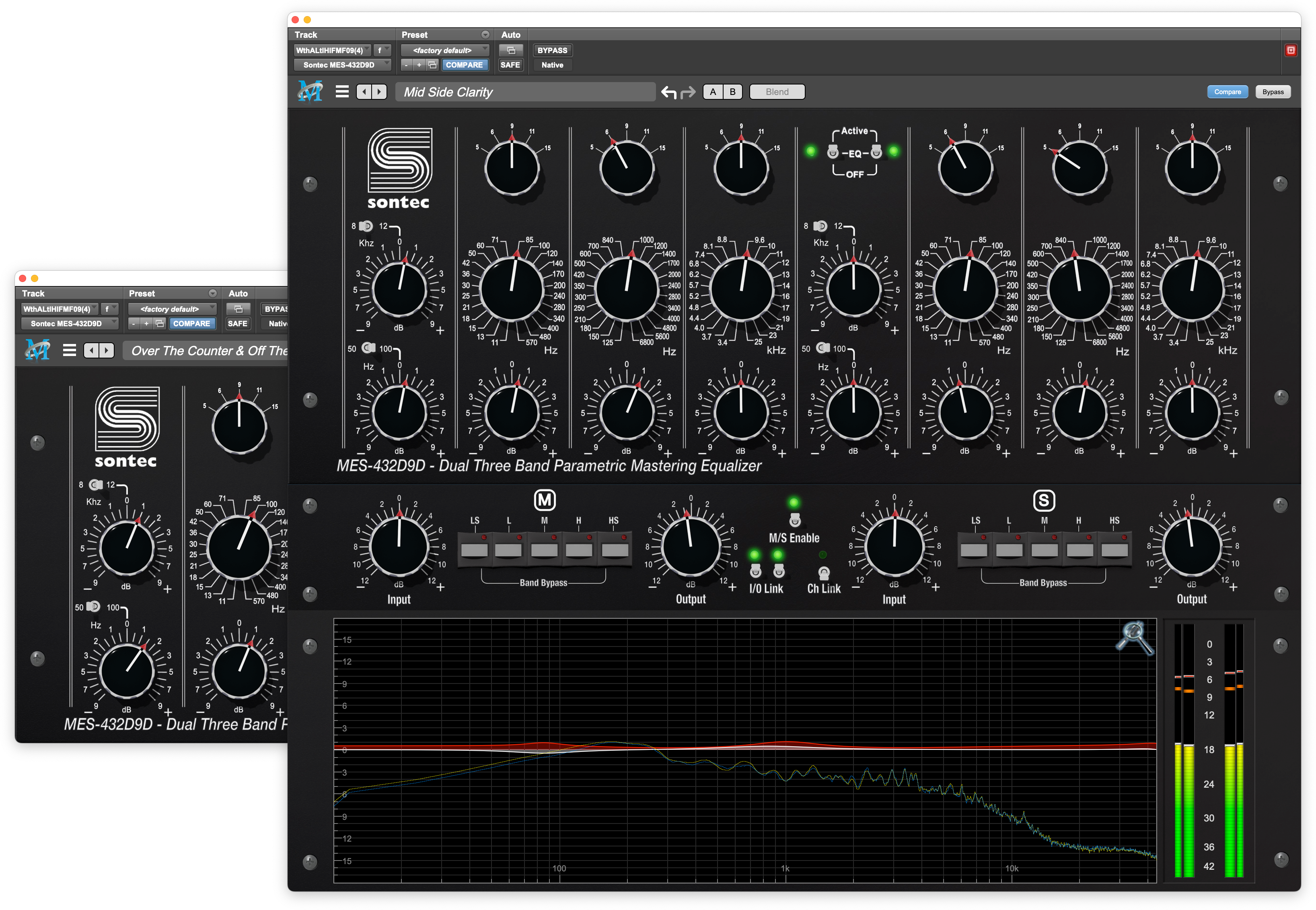Select the B preset slot

coord(732,92)
